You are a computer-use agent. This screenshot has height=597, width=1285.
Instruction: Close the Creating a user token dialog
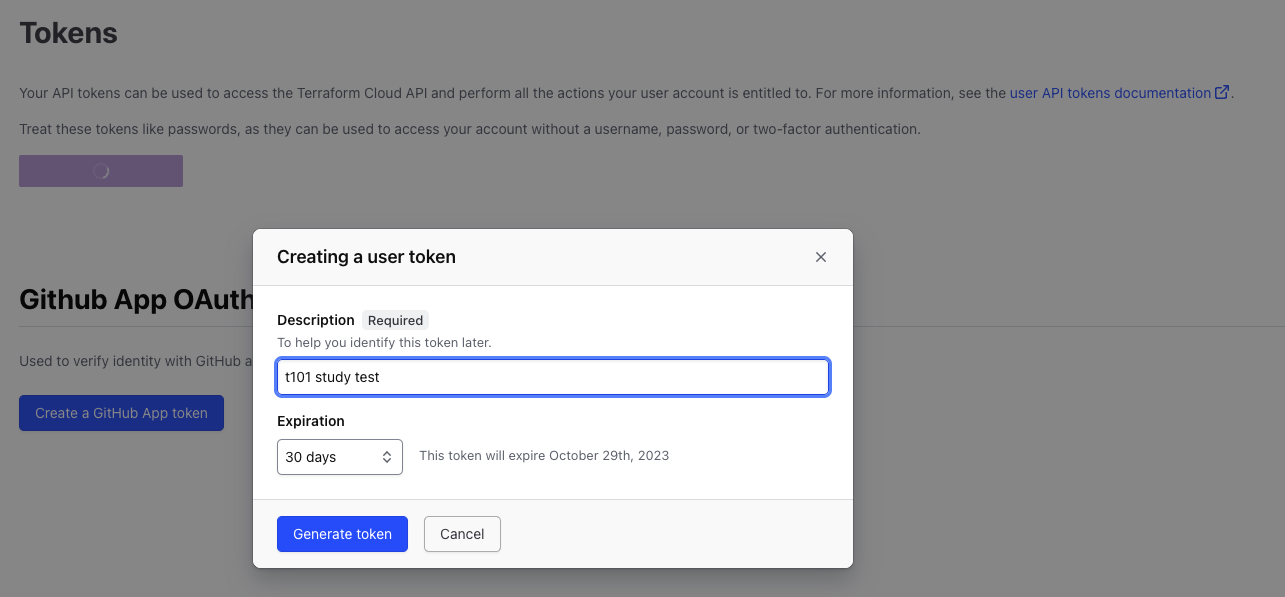click(x=821, y=257)
